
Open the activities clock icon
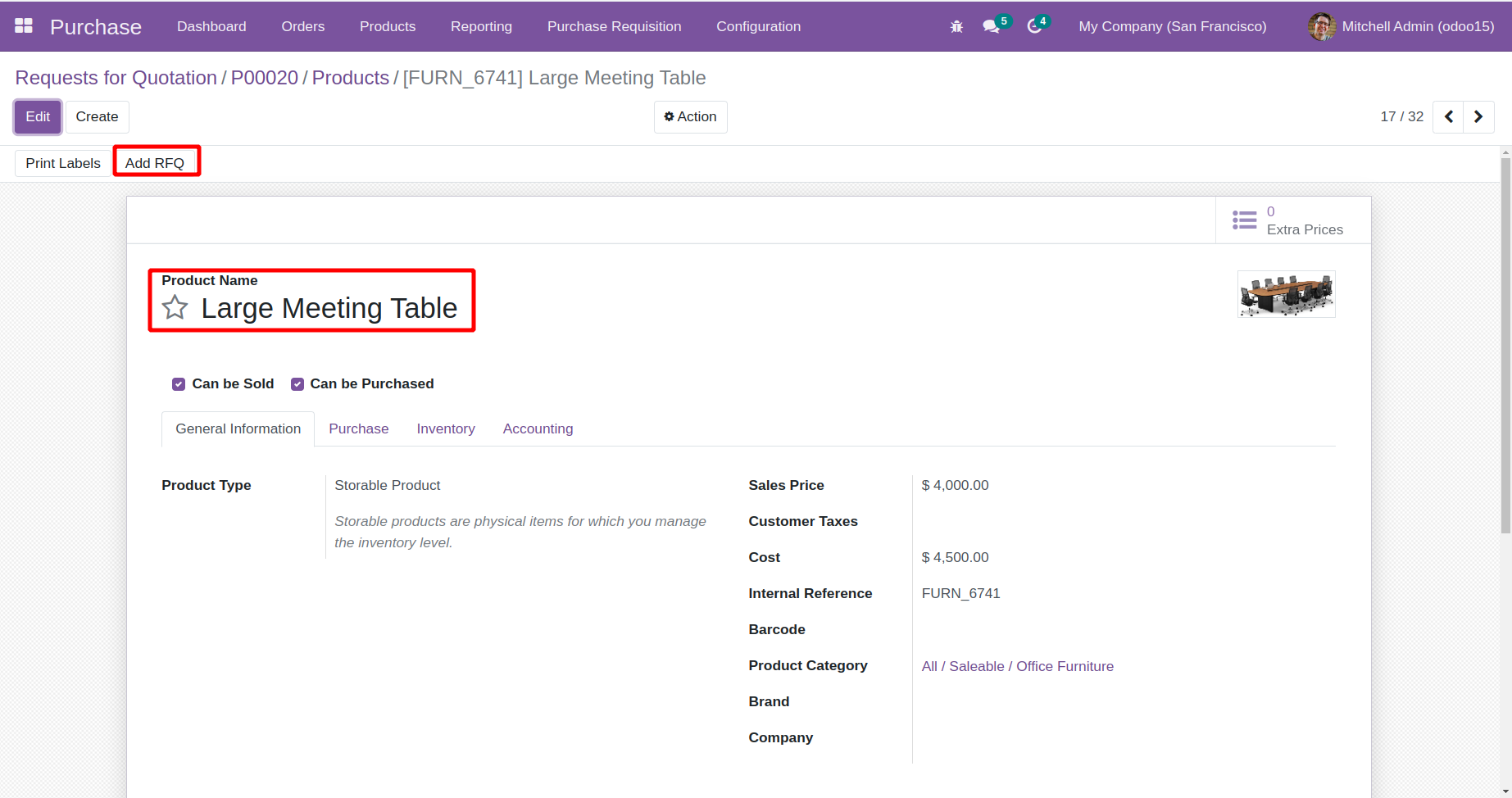(x=1034, y=26)
